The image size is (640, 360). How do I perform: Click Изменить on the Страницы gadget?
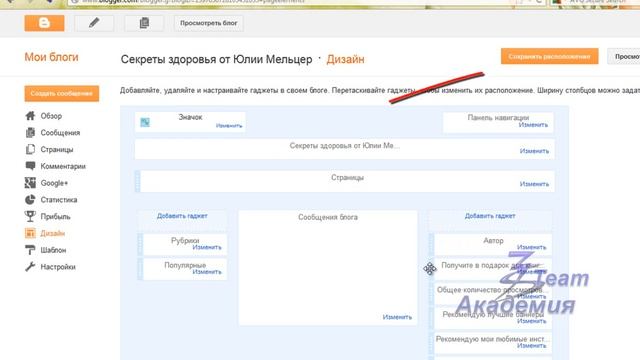pyautogui.click(x=534, y=184)
